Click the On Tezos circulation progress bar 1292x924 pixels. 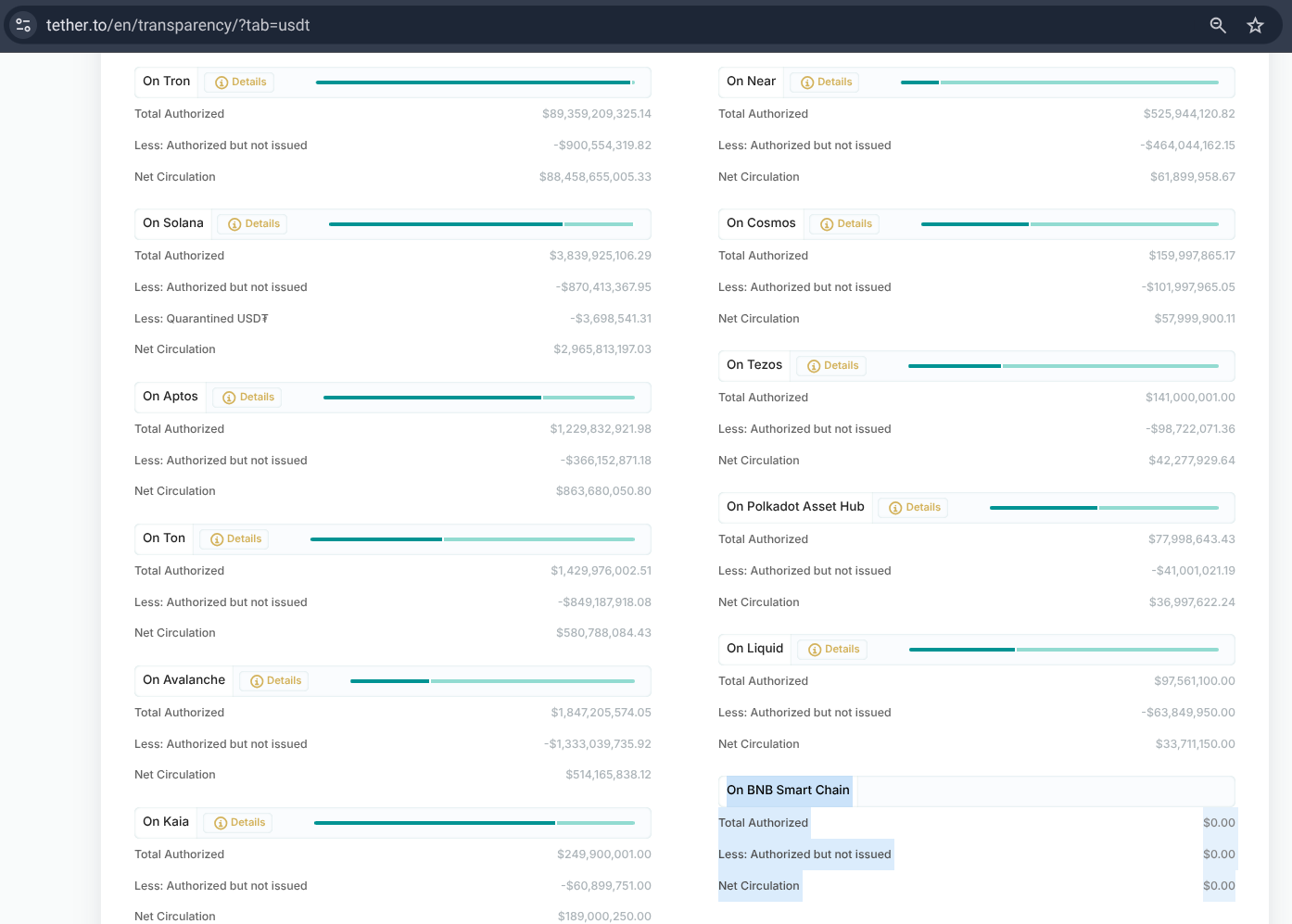[1063, 366]
